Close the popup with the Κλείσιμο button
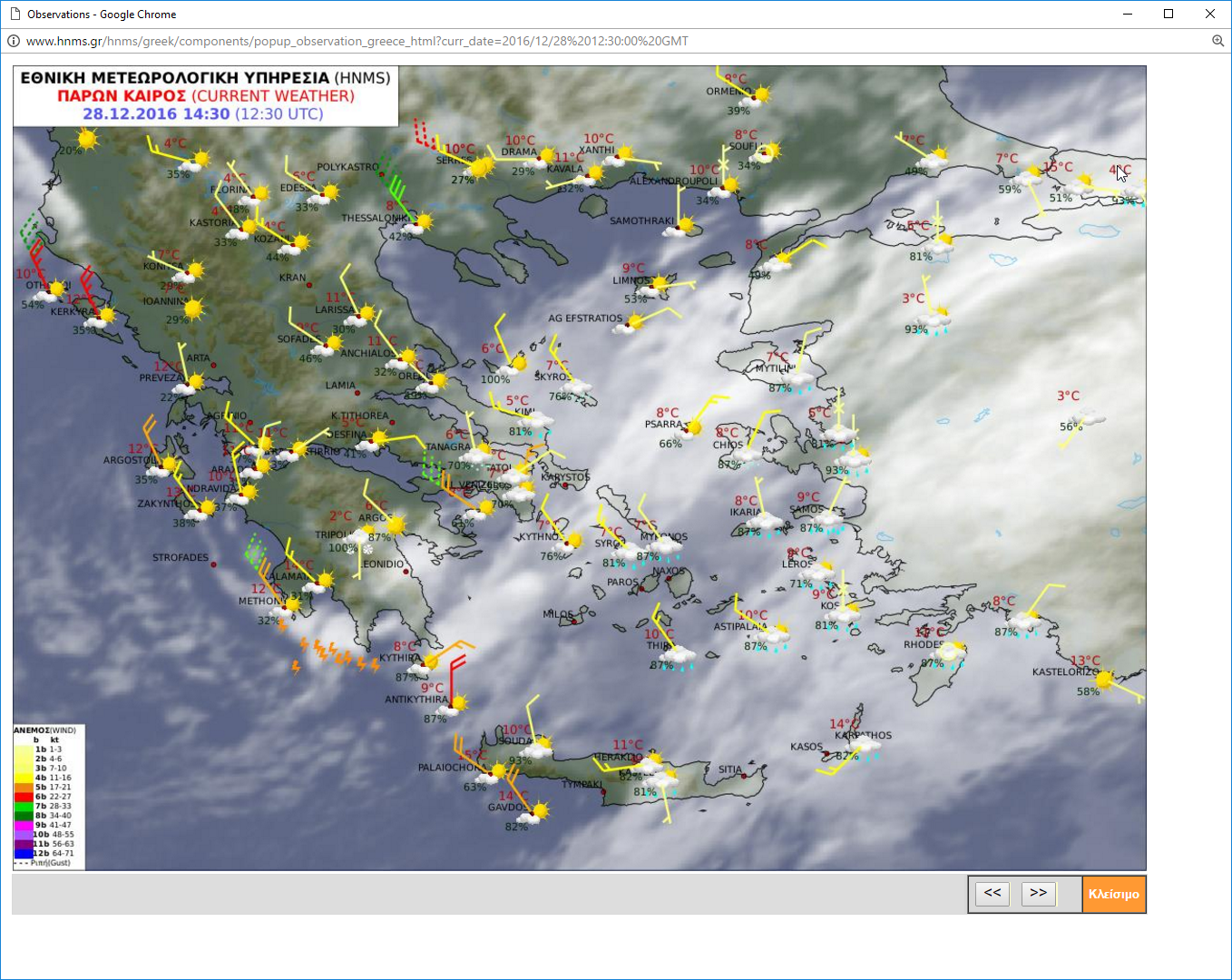Screen dimensions: 1232x980 pos(1114,894)
